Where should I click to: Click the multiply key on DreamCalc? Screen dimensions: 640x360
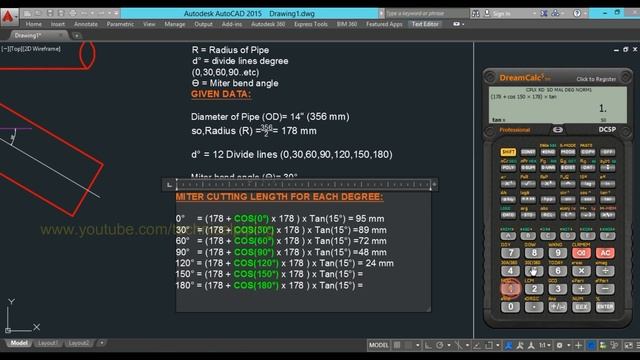(581, 271)
